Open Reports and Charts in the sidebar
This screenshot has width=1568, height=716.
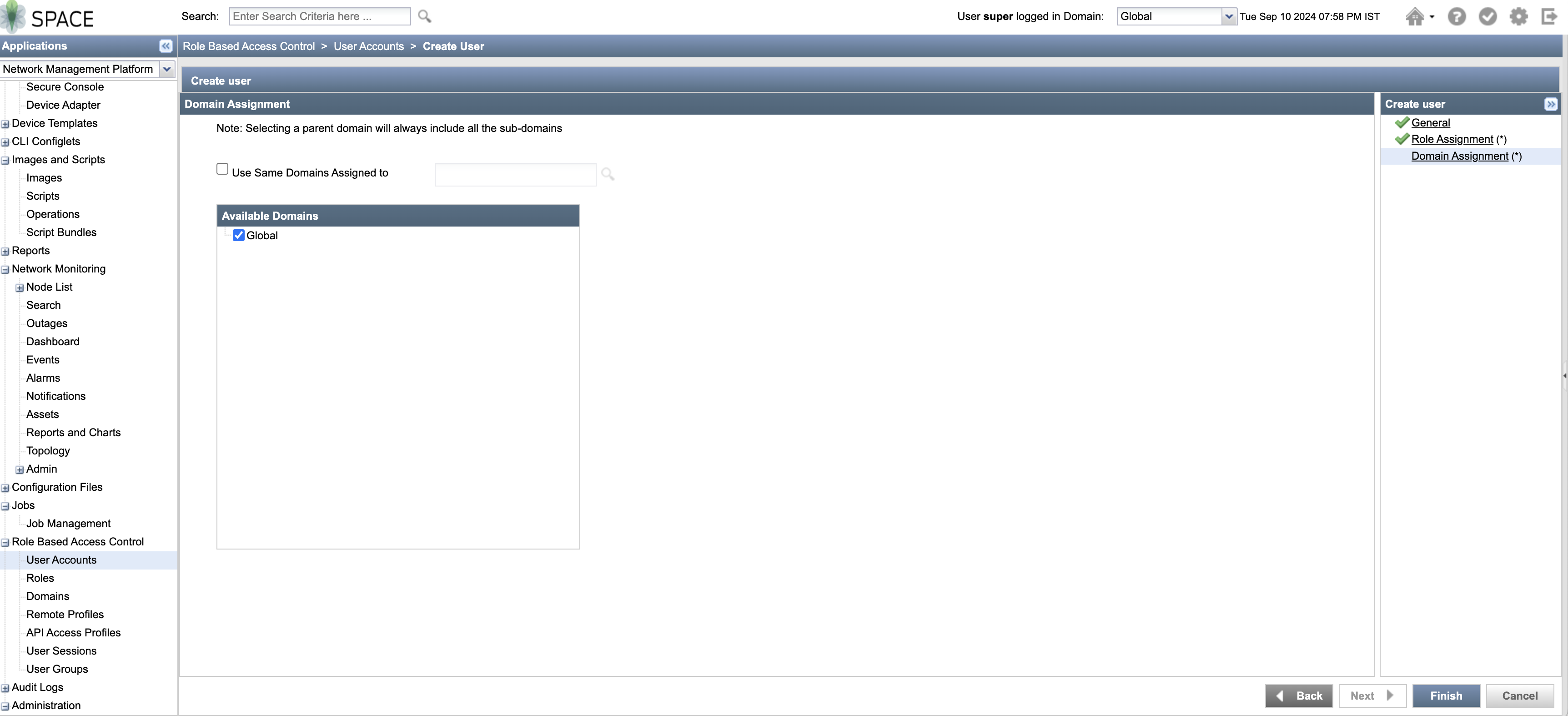point(74,433)
